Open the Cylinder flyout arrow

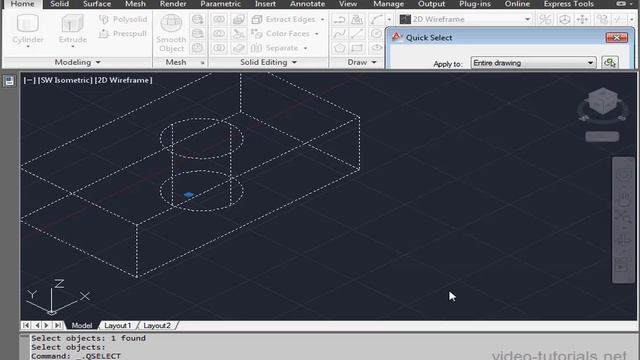click(28, 47)
